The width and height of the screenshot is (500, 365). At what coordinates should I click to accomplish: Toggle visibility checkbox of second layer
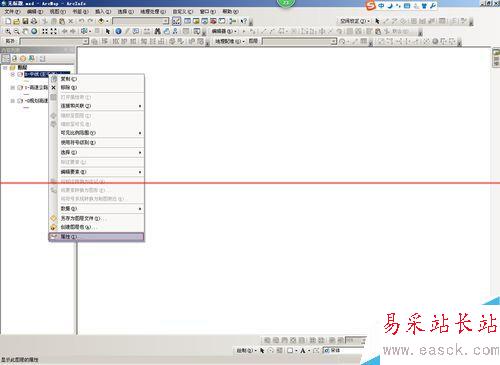20,88
